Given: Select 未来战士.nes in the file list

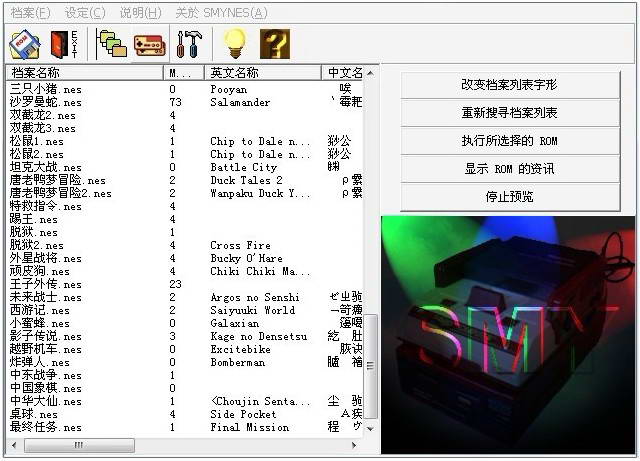Looking at the screenshot, I should (46, 297).
